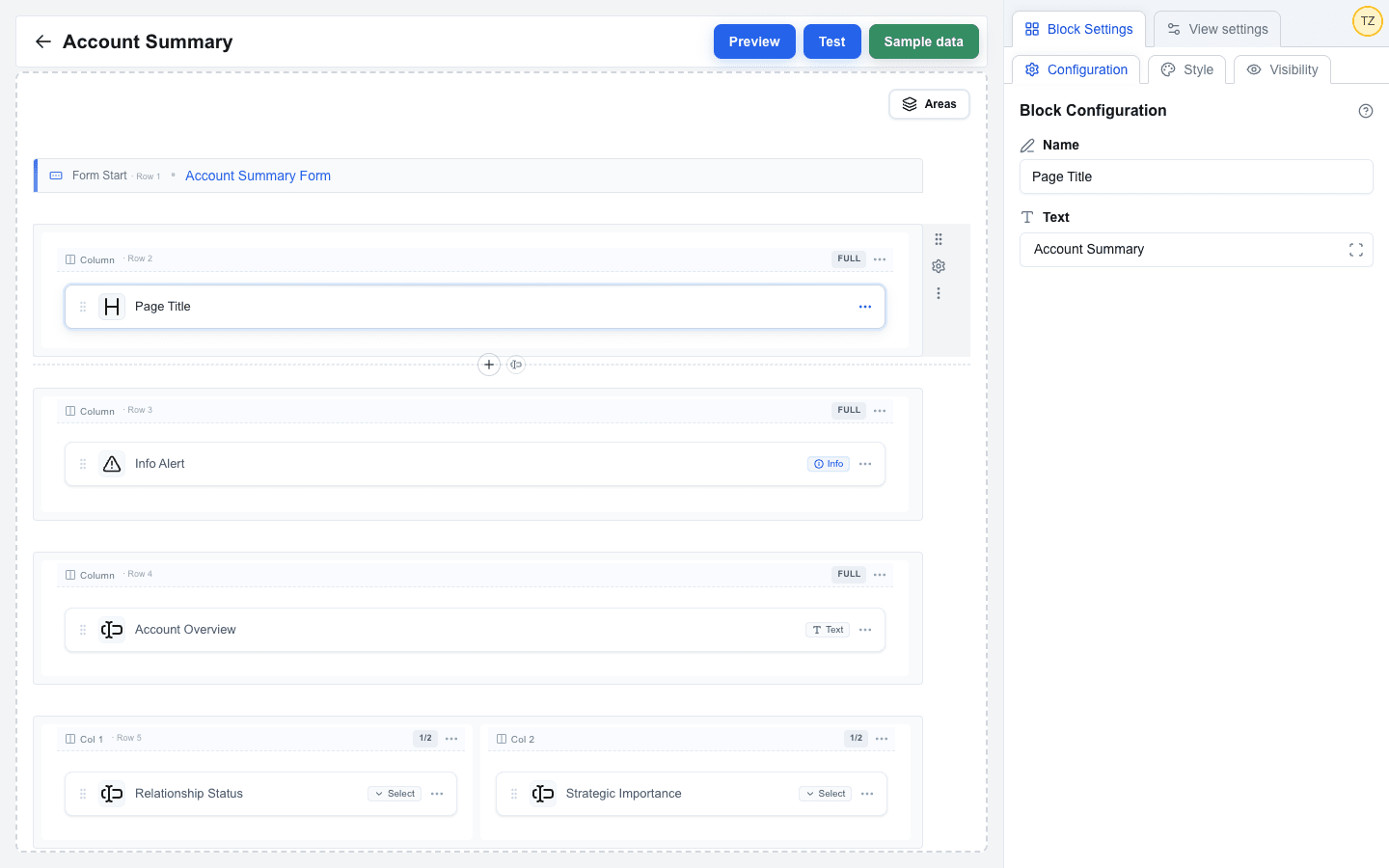Viewport: 1389px width, 868px height.
Task: Open Page Title block ellipsis menu
Action: 865,307
